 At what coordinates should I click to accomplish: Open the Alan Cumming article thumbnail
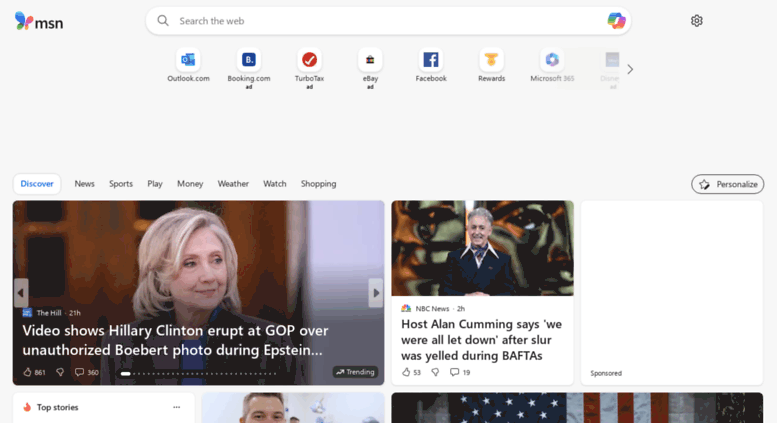pos(482,248)
